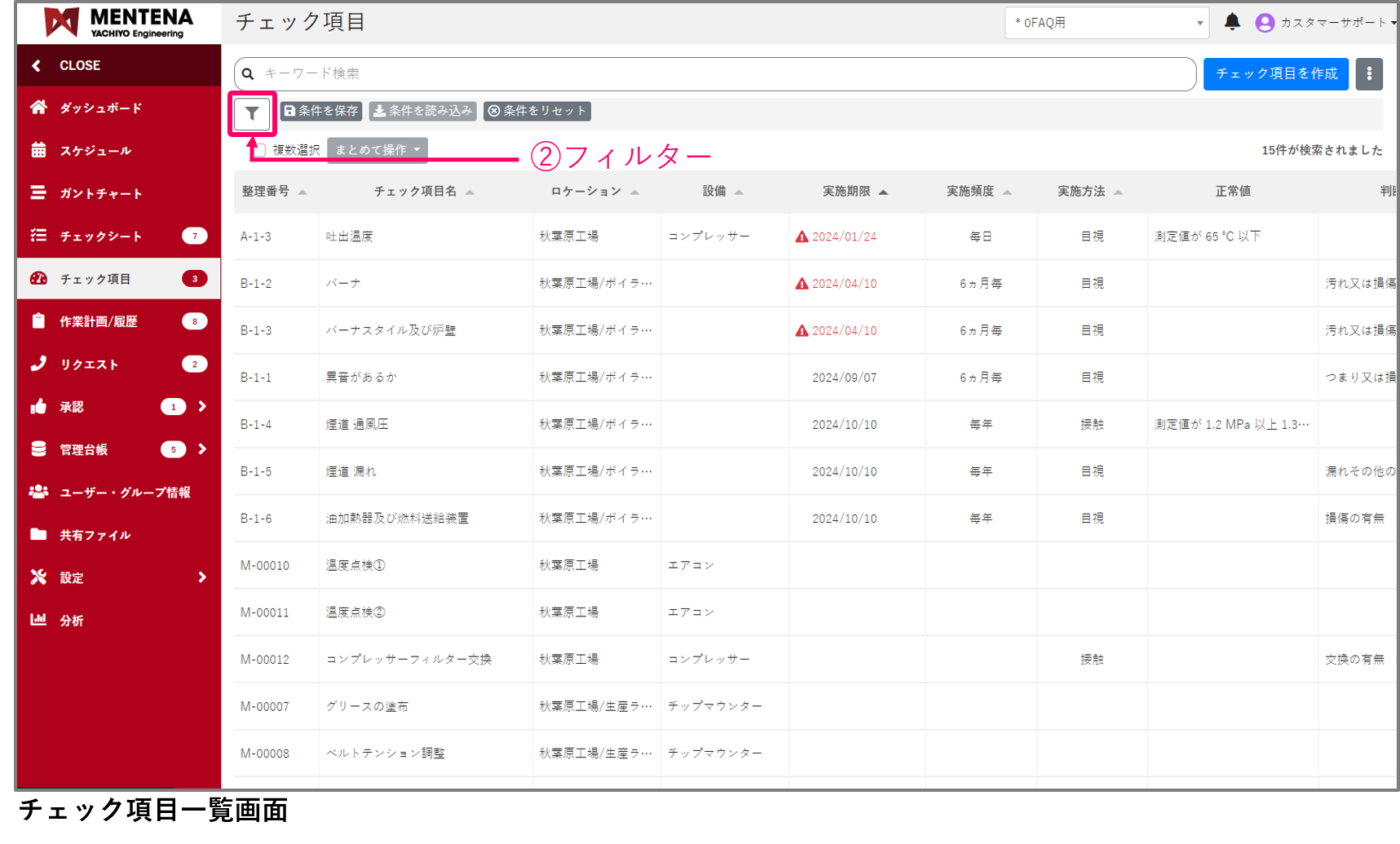Expand the 管理台帳 submenu arrow

202,449
